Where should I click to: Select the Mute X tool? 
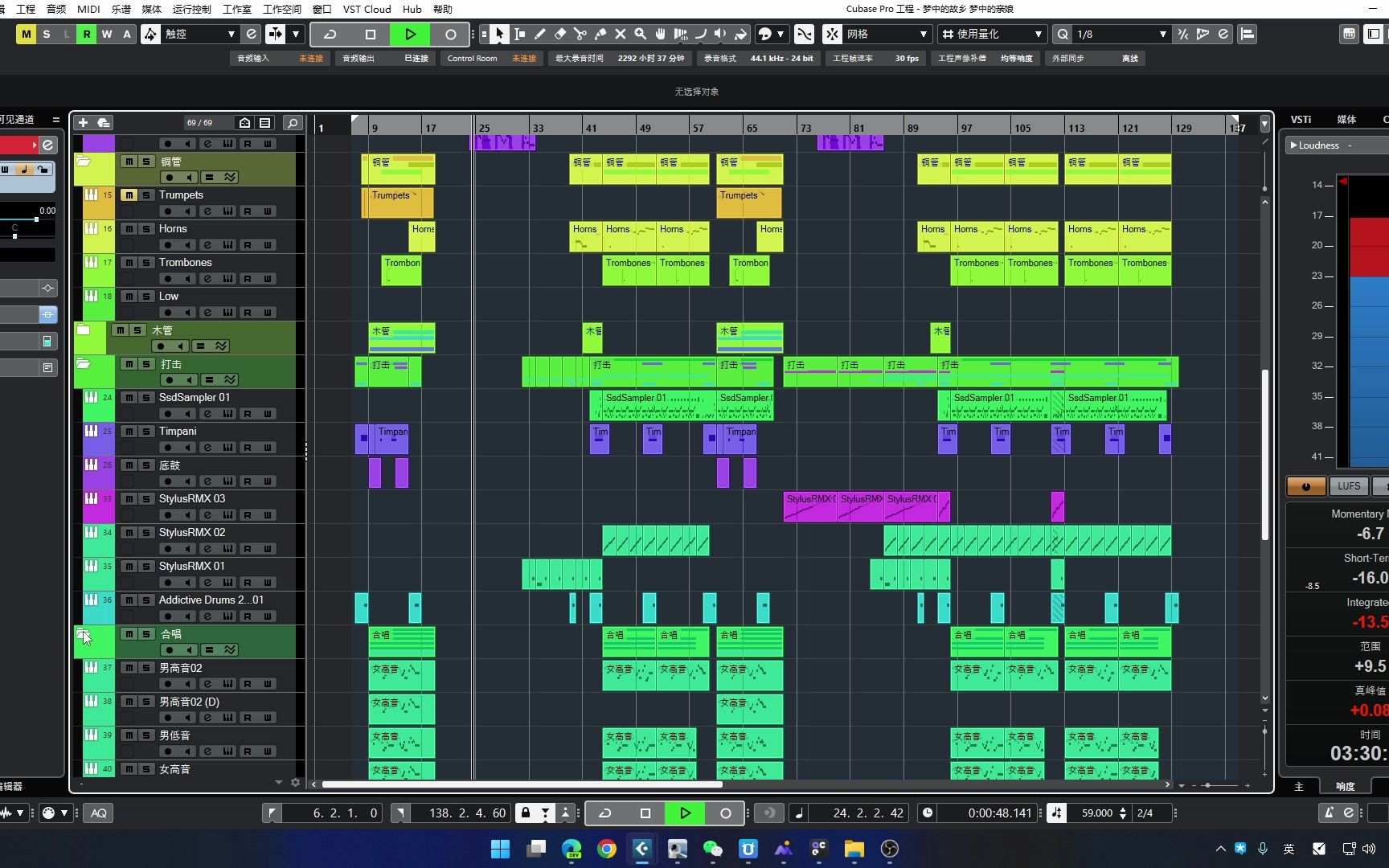point(621,34)
